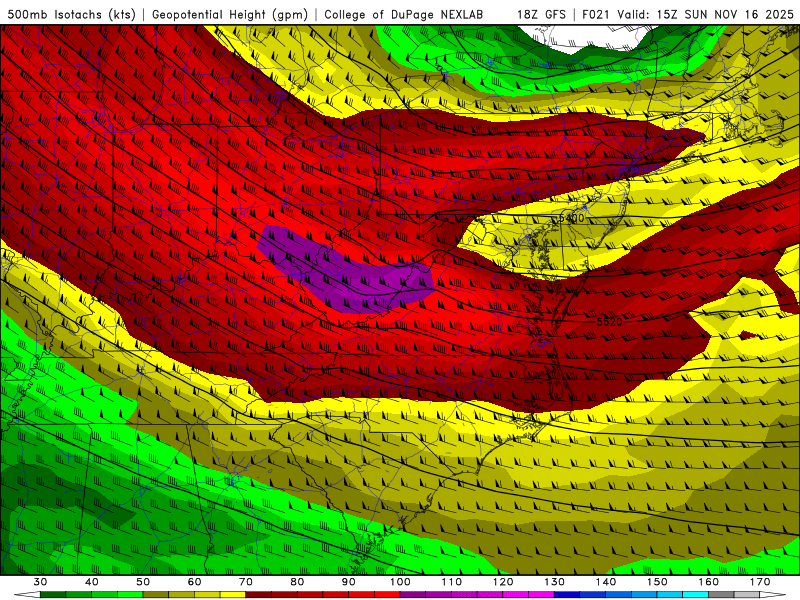Click the 160 label on the color scale

click(x=709, y=582)
